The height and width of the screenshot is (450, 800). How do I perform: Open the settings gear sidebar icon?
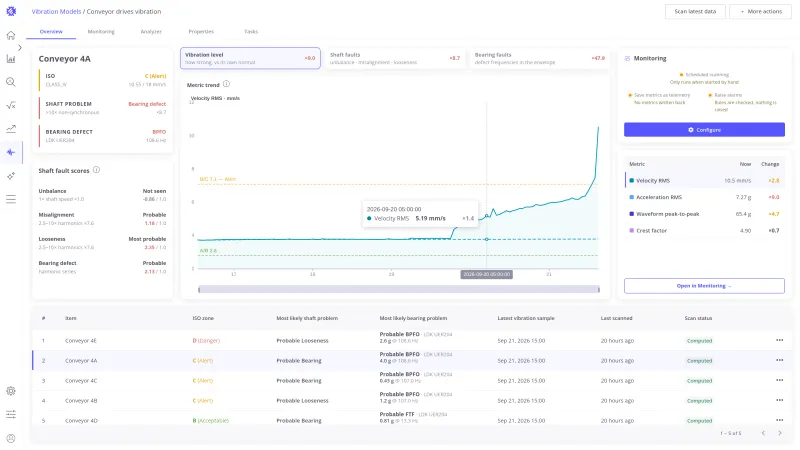(11, 391)
